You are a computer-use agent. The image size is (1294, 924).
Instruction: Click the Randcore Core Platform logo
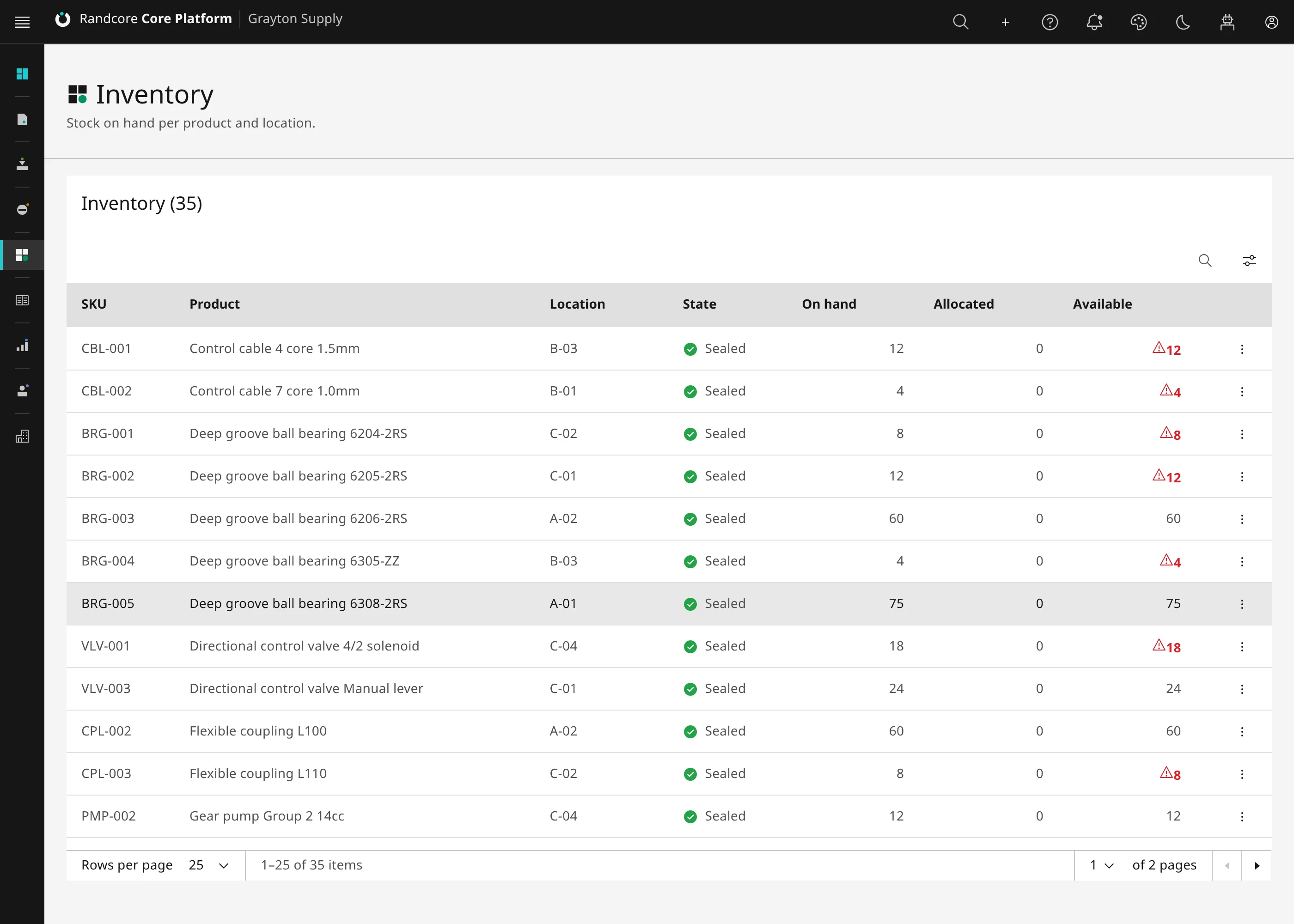[x=143, y=19]
